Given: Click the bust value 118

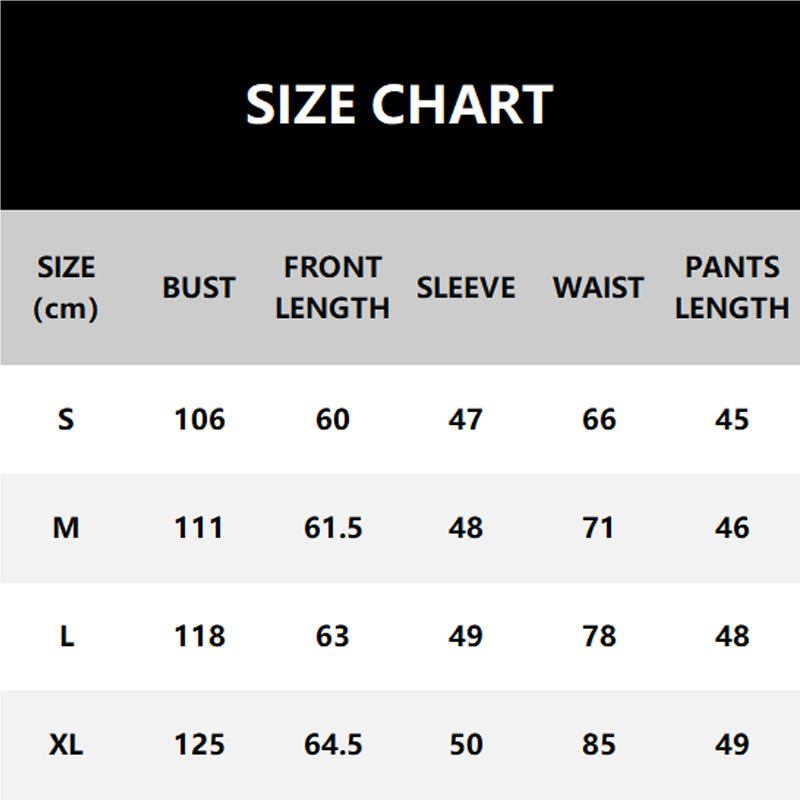Looking at the screenshot, I should coord(199,636).
